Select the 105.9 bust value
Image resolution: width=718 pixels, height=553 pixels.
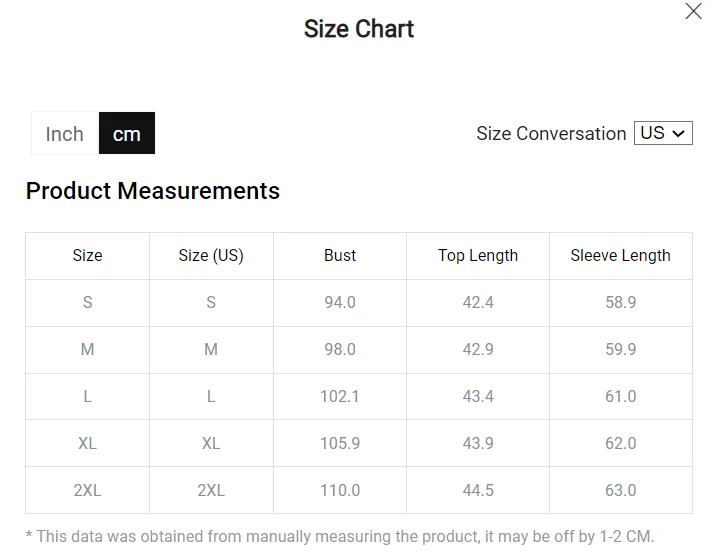[x=340, y=444]
